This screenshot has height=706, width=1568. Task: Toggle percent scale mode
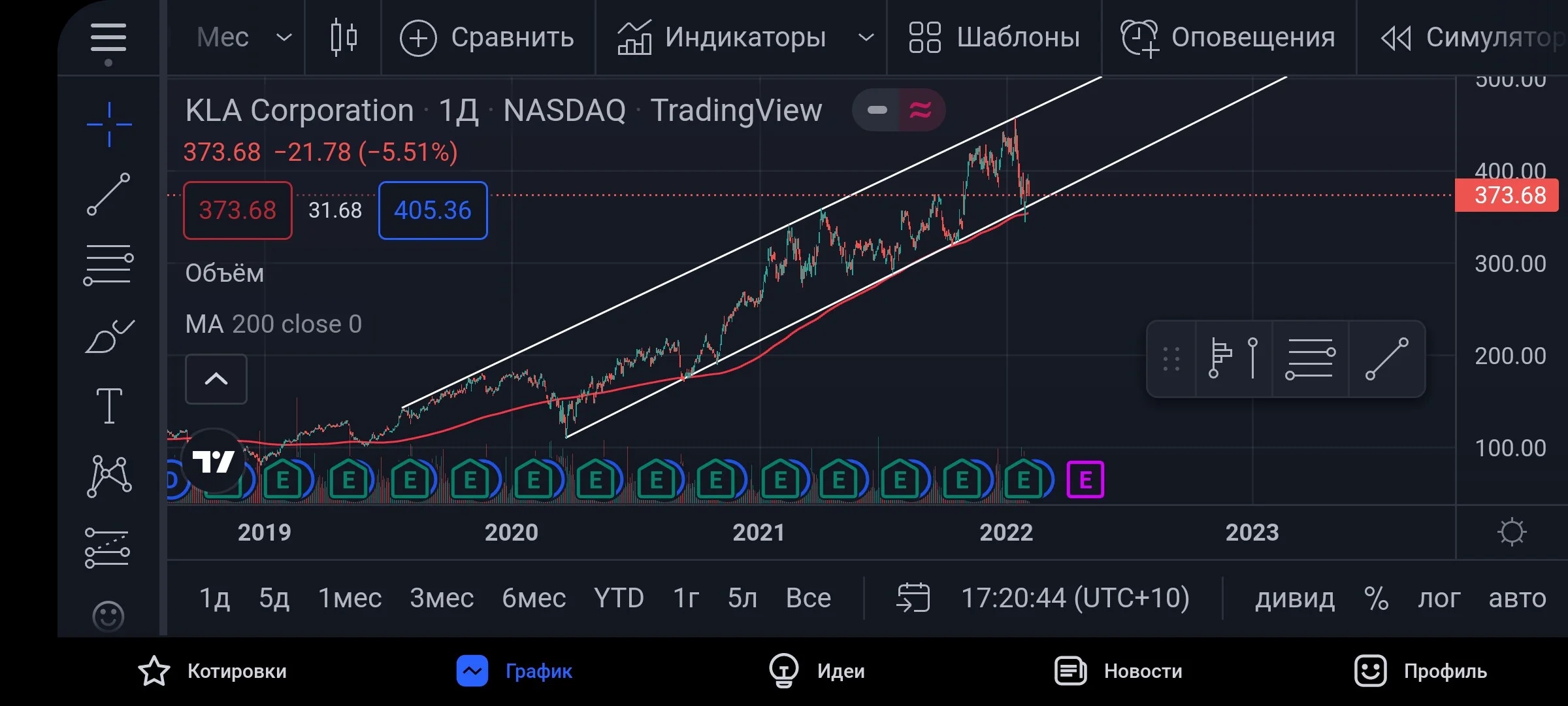coord(1377,598)
